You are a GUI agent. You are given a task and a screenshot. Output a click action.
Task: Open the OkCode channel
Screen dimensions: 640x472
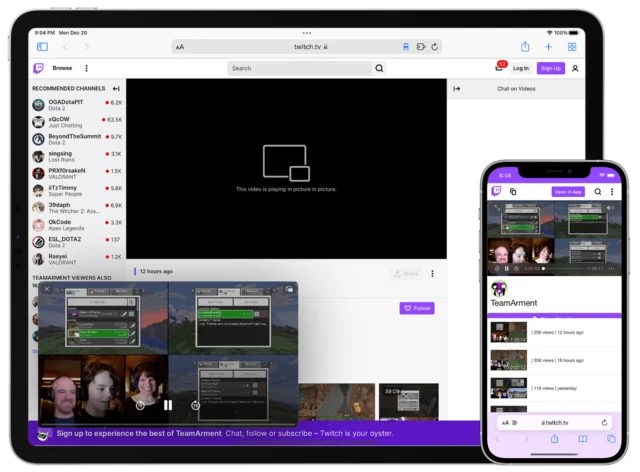click(x=77, y=225)
